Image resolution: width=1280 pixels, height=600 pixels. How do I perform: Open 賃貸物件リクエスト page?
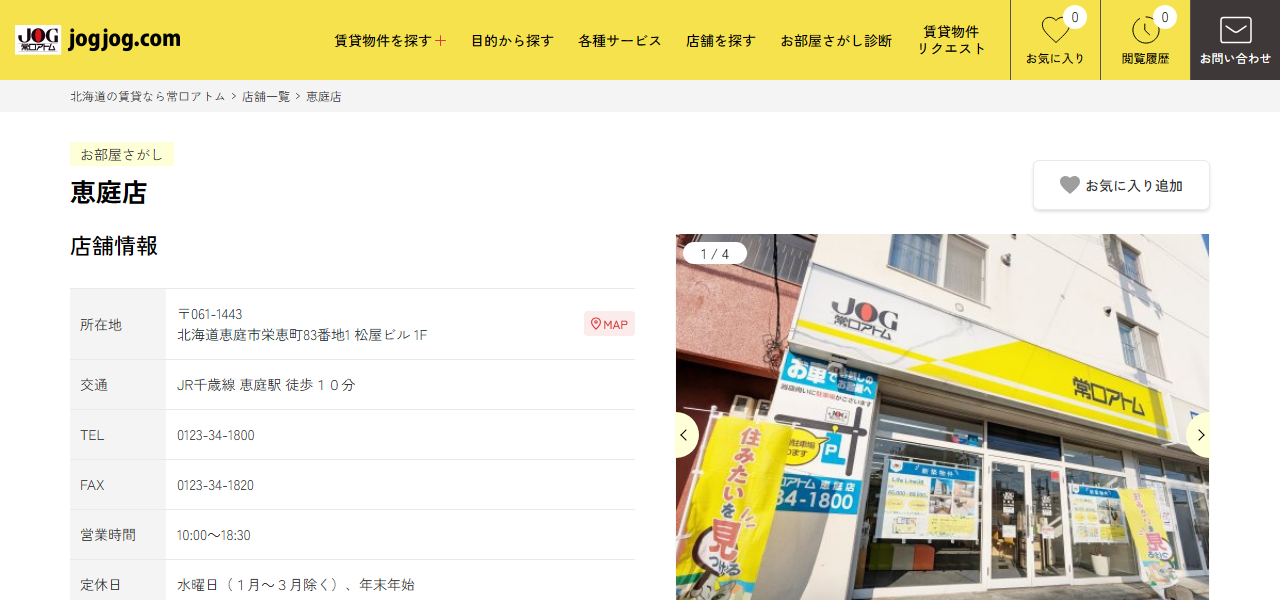point(951,40)
